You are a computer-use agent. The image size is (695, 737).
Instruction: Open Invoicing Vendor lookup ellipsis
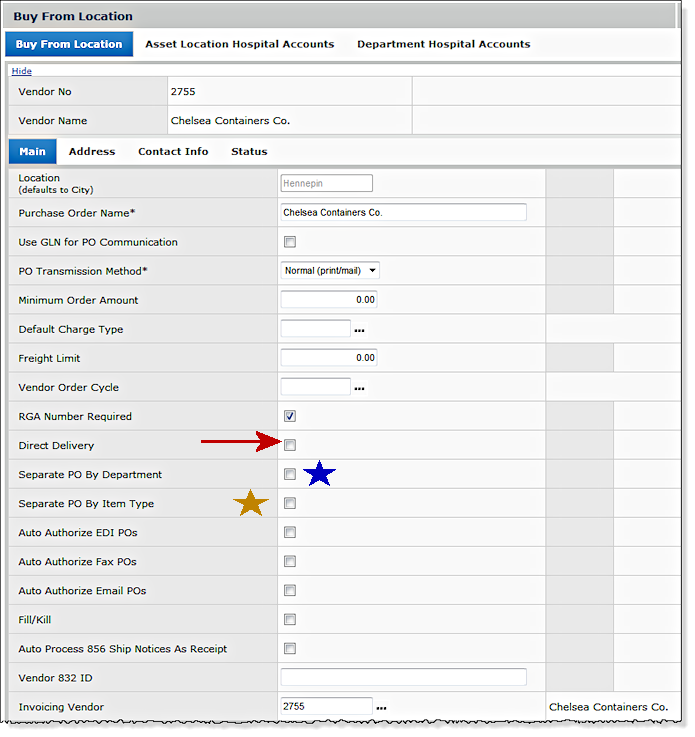tap(381, 707)
